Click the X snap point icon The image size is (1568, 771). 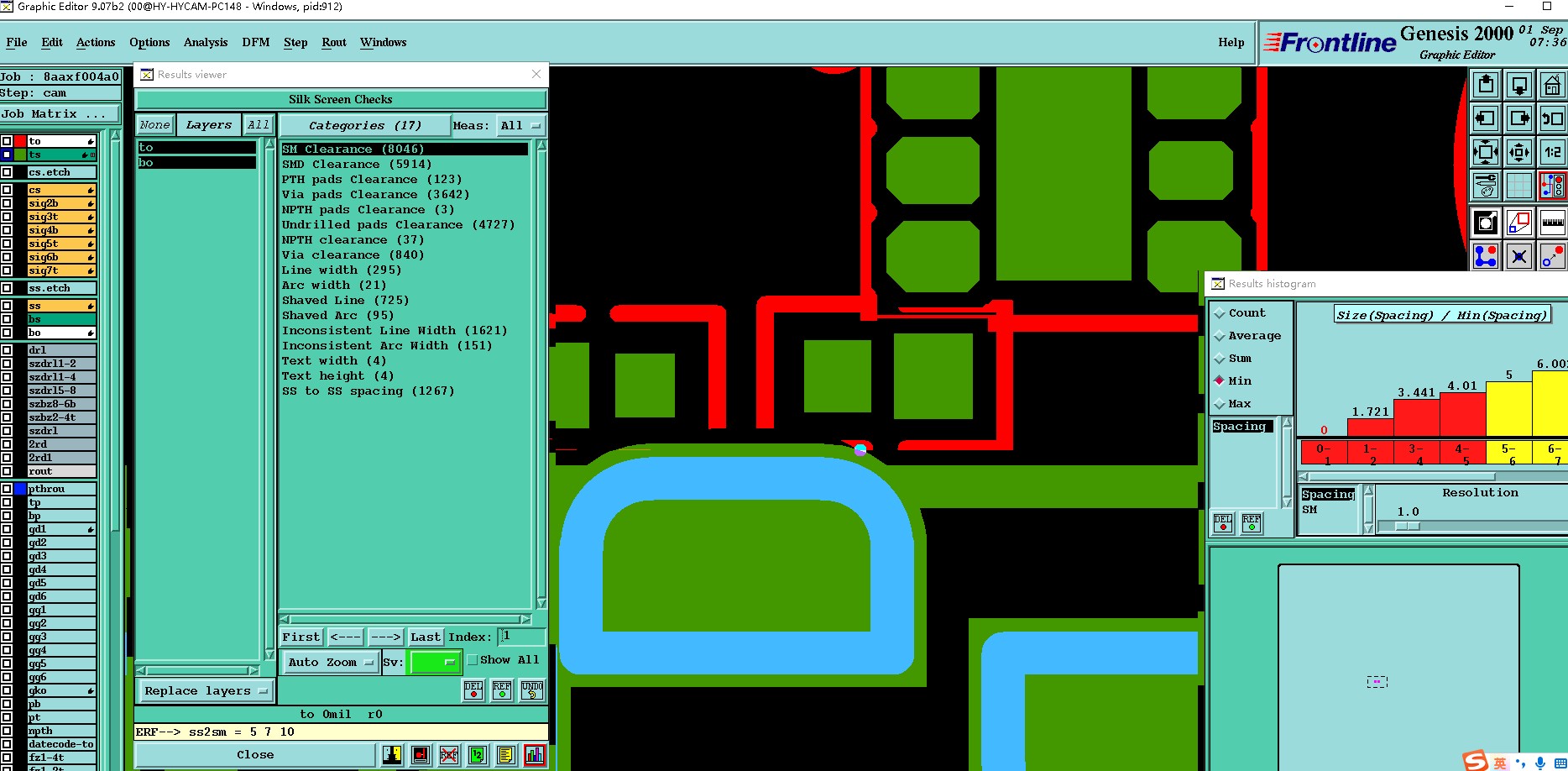point(1519,256)
